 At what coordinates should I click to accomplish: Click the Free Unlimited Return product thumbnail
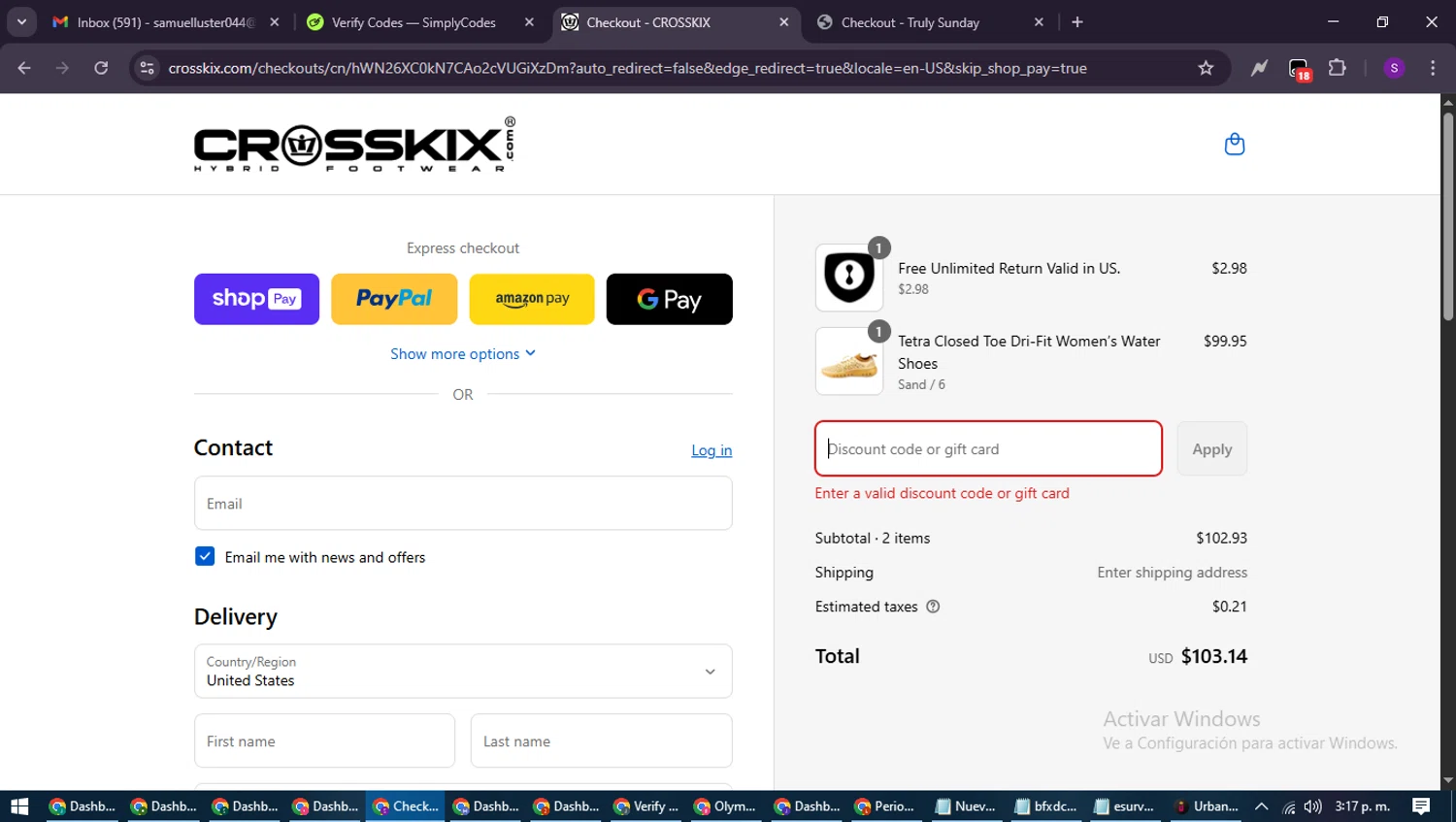849,278
